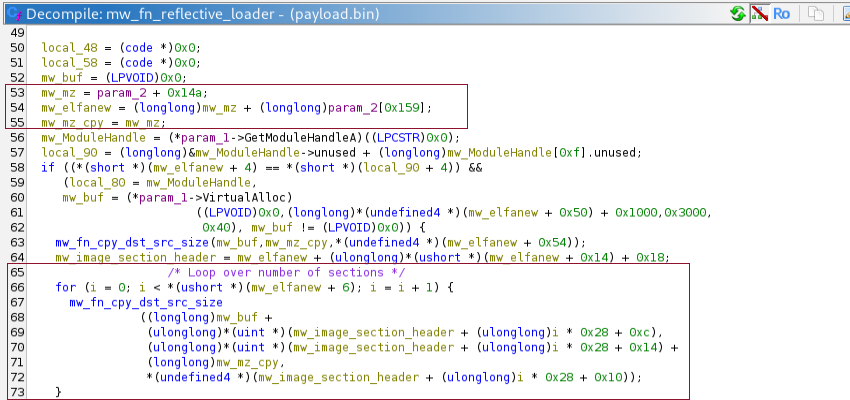Image resolution: width=850 pixels, height=400 pixels.
Task: Click the 'for' keyword on line 66
Action: 66,287
